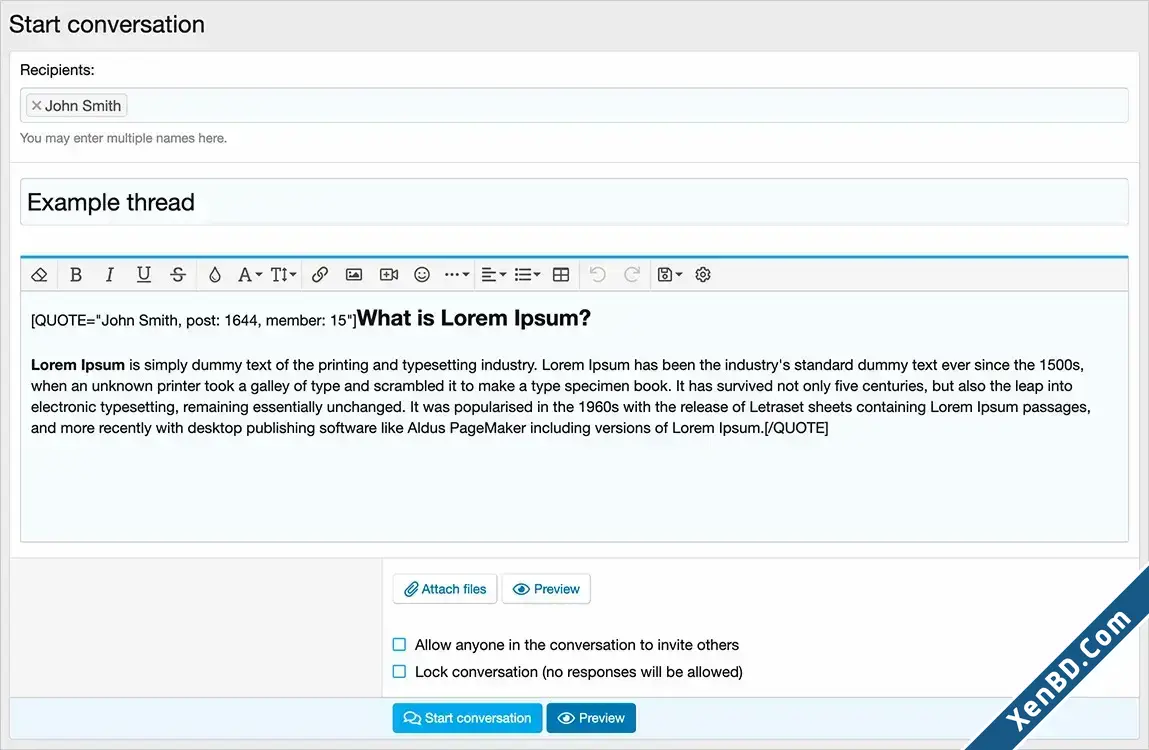Open the save draft dropdown
1149x750 pixels.
click(670, 275)
